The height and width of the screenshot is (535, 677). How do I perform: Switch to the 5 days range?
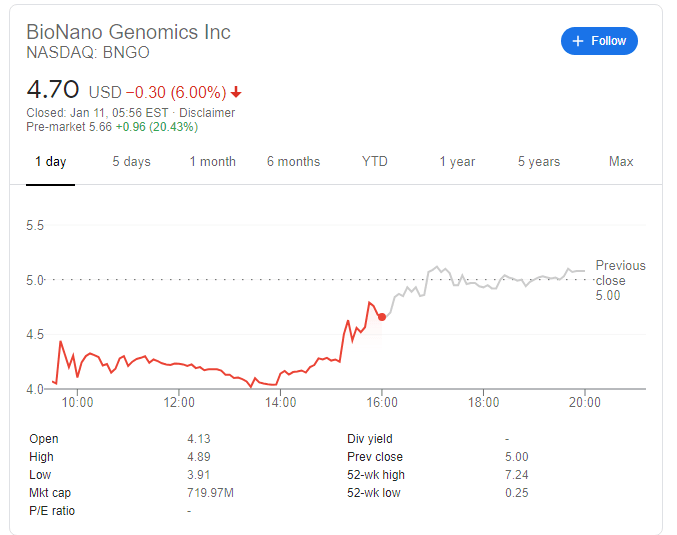(x=131, y=162)
